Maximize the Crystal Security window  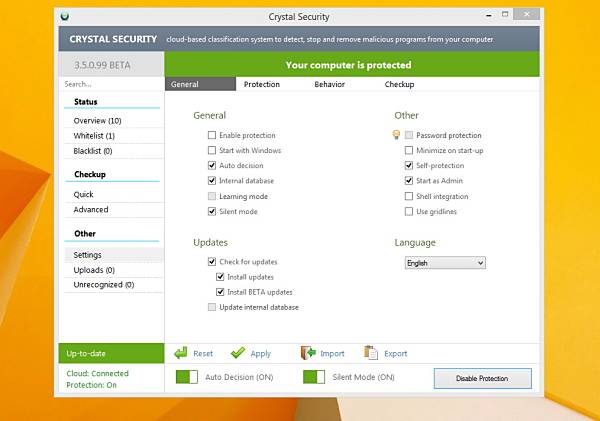point(505,15)
